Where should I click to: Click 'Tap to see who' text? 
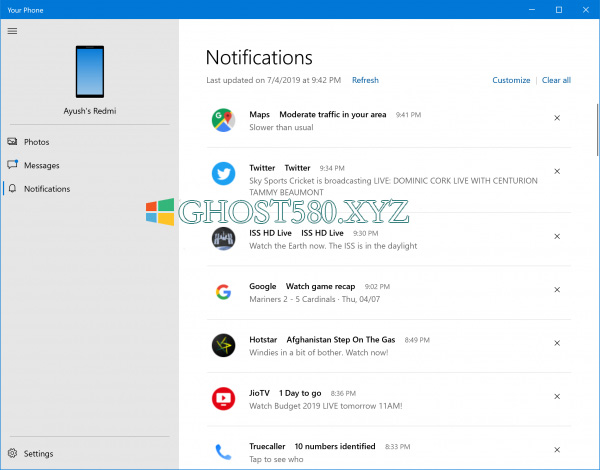tap(276, 459)
